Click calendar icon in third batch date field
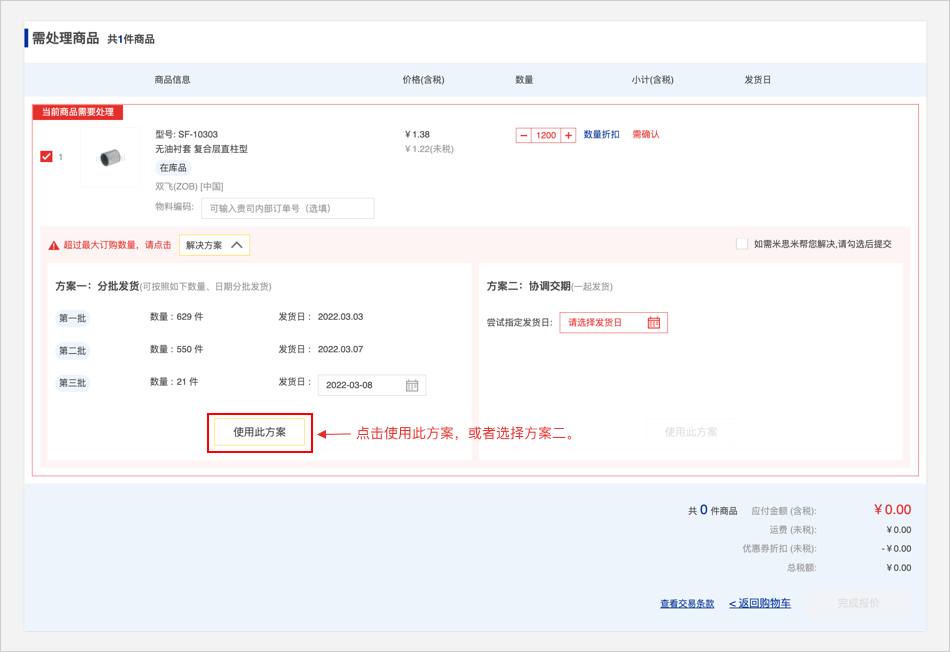 [x=412, y=386]
